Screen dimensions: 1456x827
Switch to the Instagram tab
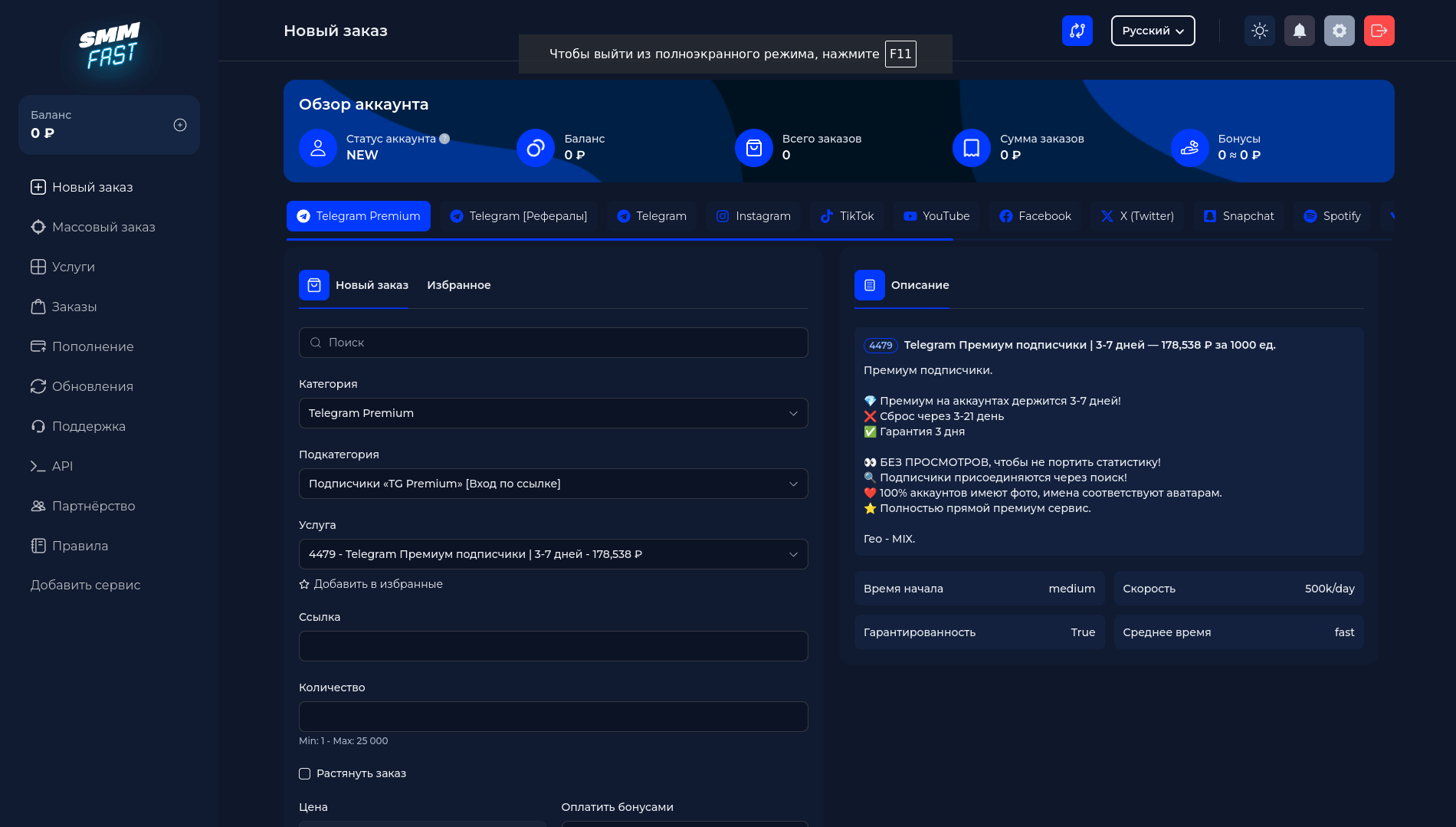[753, 216]
